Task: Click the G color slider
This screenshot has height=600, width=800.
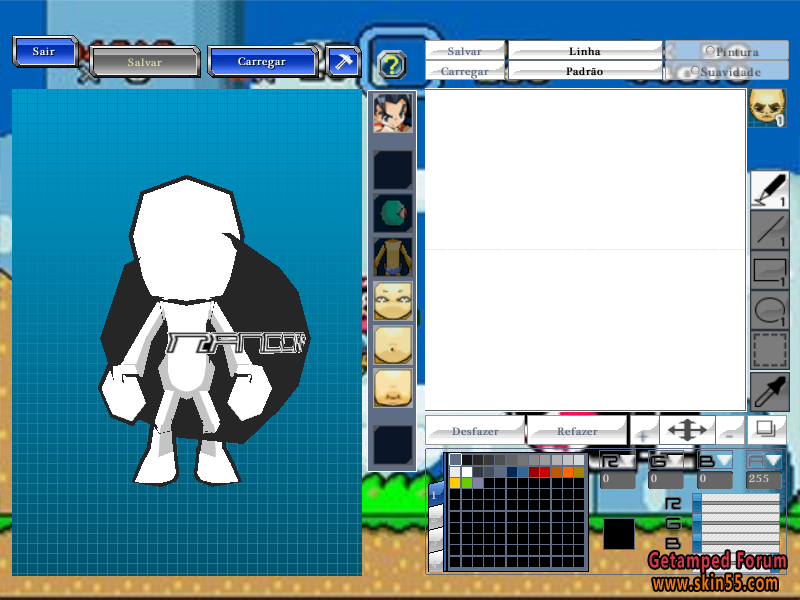Action: tap(736, 523)
